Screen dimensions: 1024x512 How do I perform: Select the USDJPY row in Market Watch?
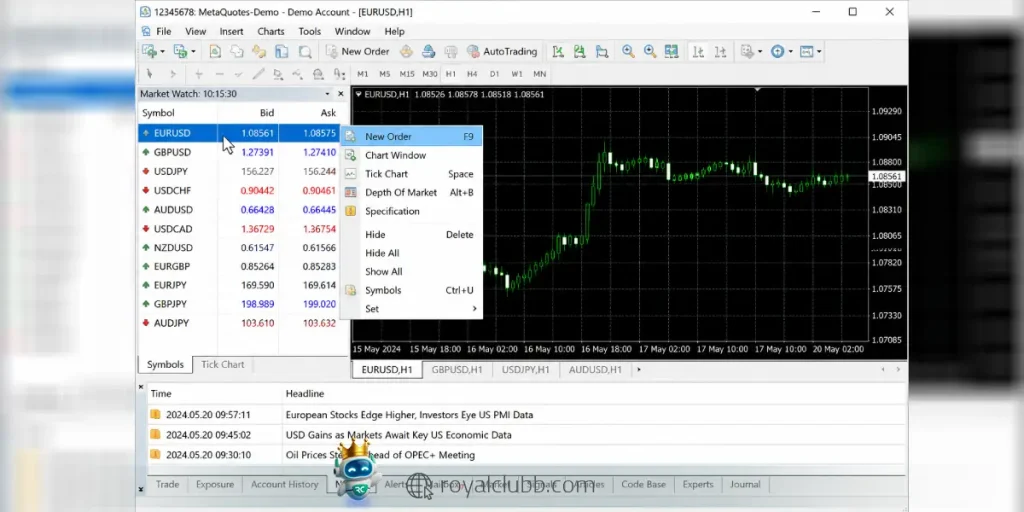pyautogui.click(x=239, y=171)
